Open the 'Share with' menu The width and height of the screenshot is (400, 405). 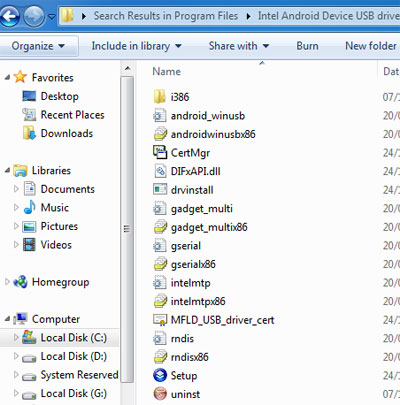tap(239, 46)
